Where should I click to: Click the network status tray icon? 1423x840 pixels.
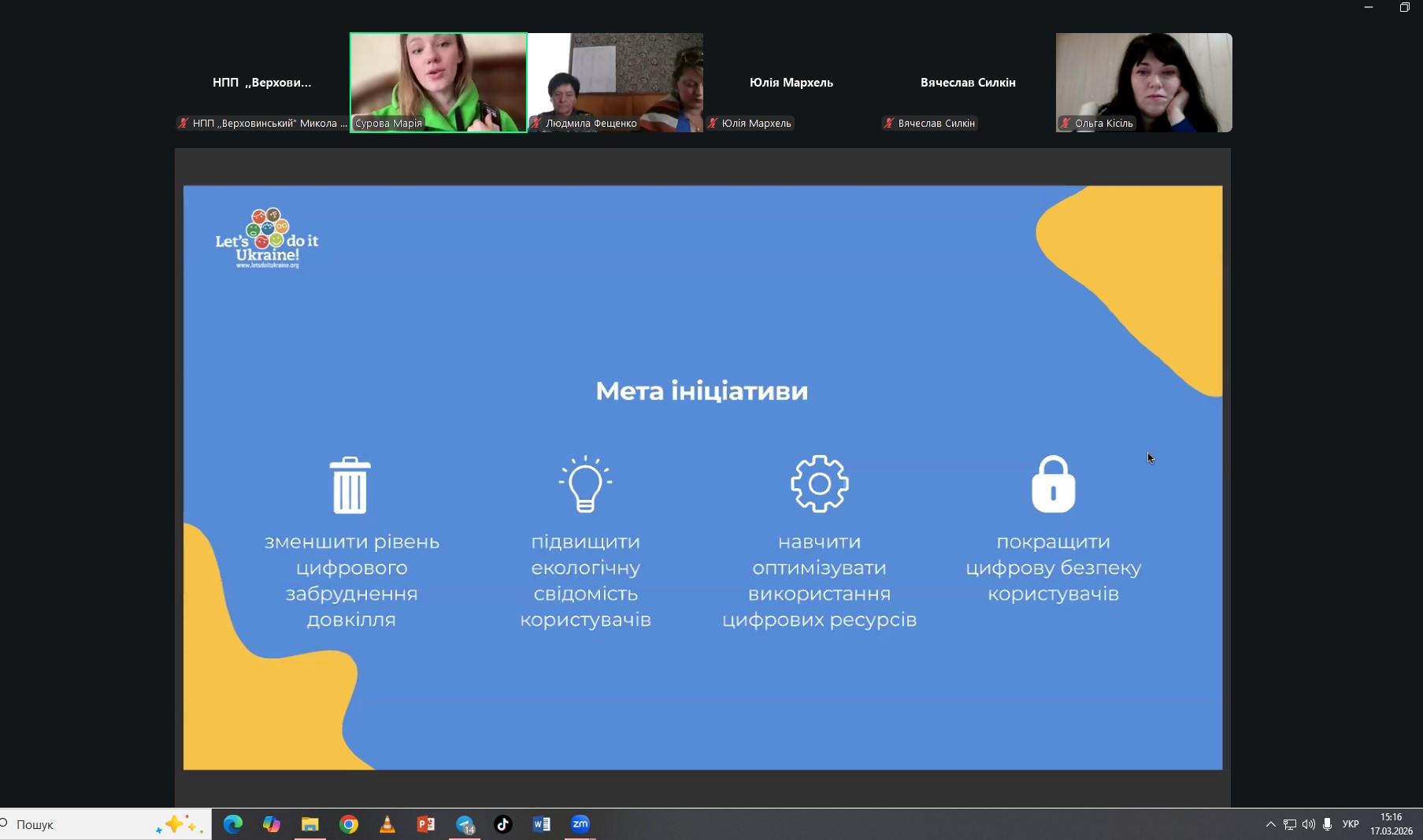(x=1289, y=824)
